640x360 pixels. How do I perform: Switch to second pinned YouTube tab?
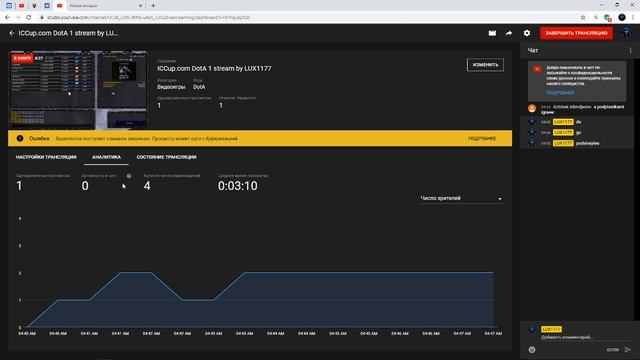pos(22,6)
